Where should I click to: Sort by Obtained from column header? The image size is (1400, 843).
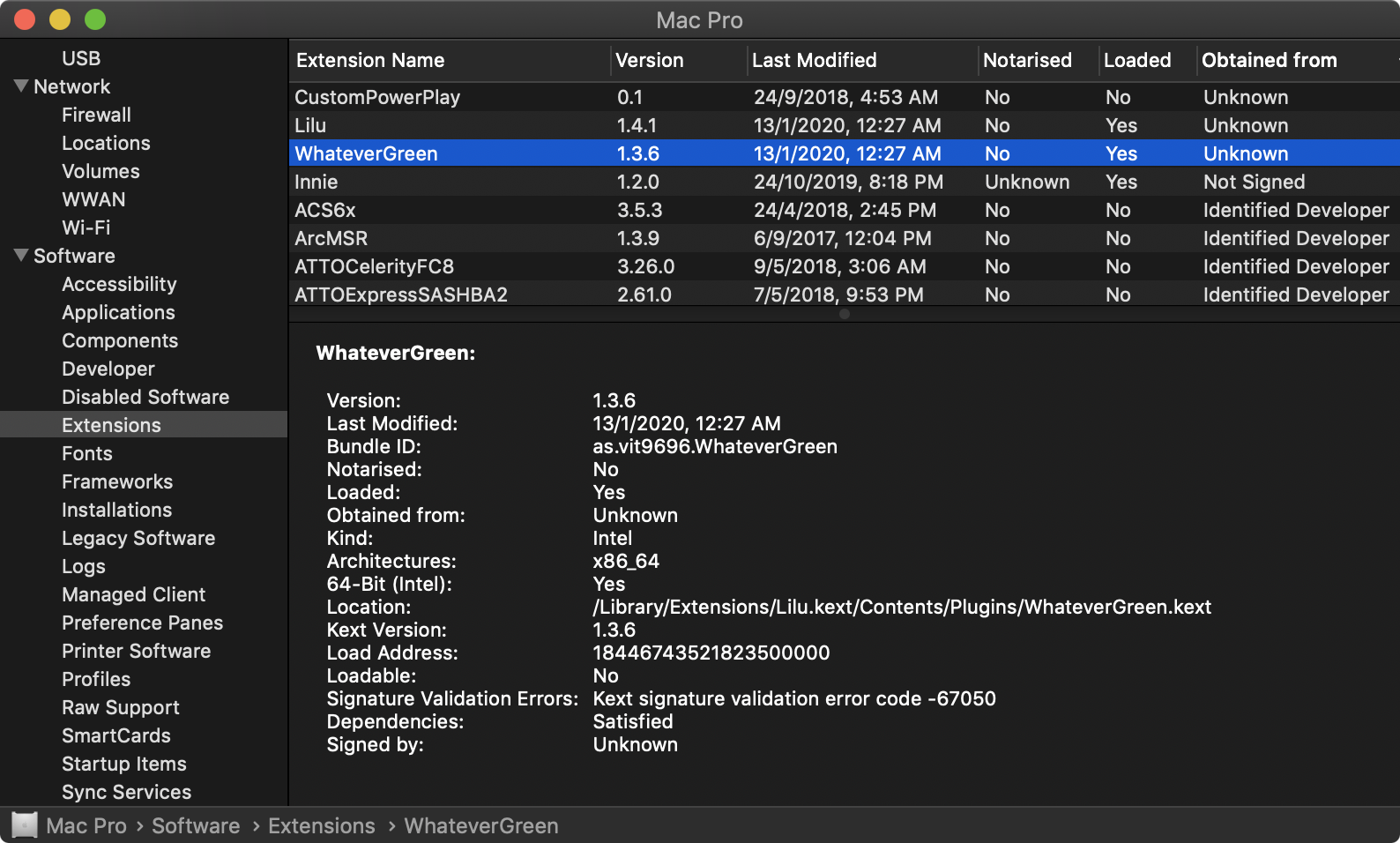[1298, 60]
